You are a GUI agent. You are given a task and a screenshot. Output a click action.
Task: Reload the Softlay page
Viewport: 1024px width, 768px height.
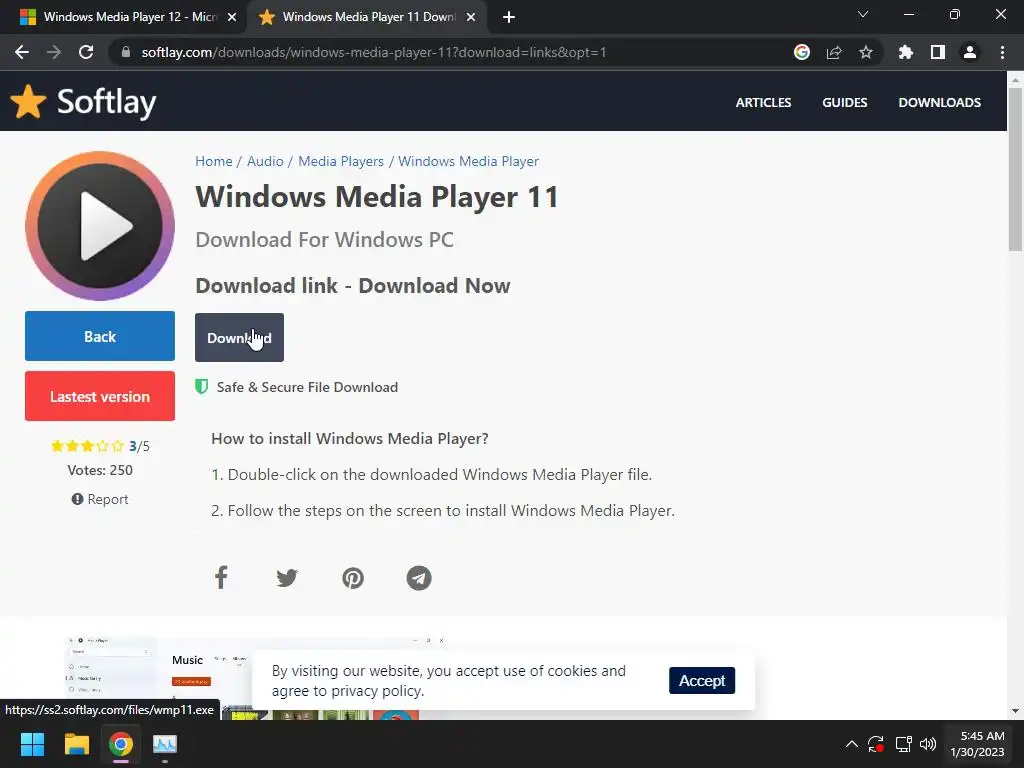click(86, 52)
